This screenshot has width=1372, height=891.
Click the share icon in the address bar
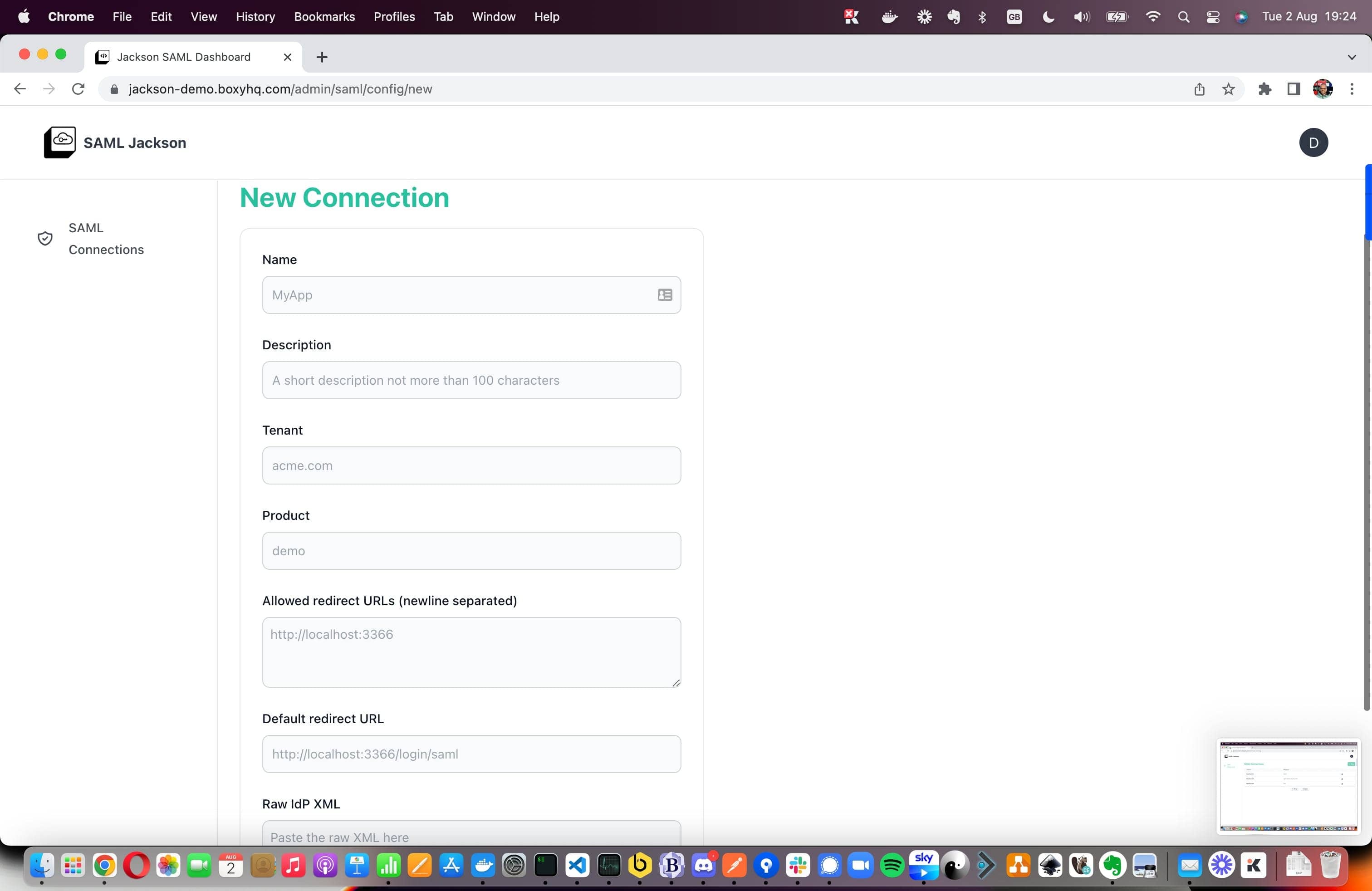(1200, 89)
